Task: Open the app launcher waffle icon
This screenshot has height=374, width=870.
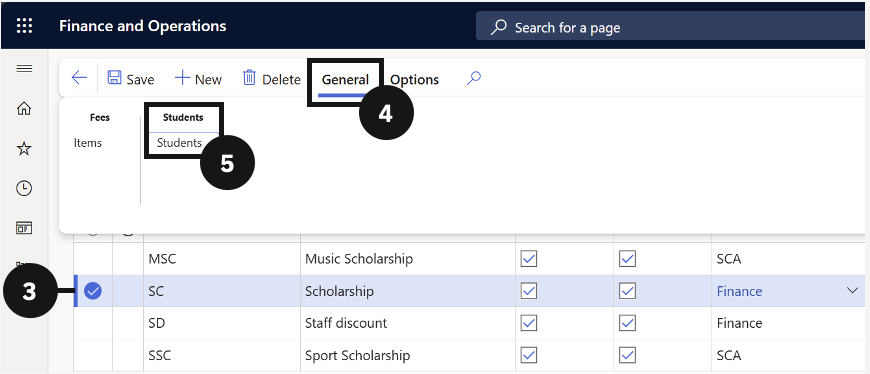Action: point(24,26)
